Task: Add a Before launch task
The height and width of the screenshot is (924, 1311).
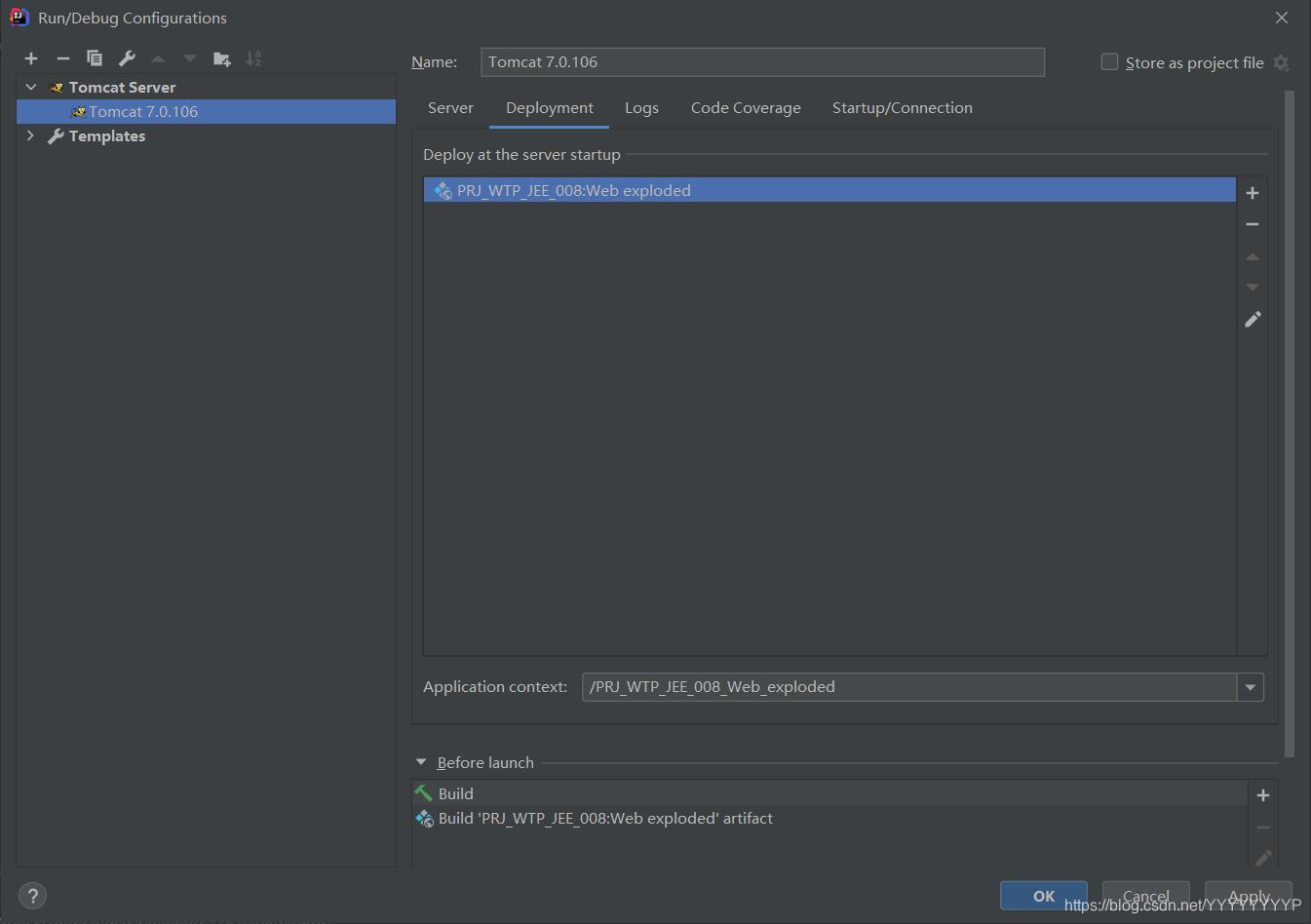Action: 1263,795
